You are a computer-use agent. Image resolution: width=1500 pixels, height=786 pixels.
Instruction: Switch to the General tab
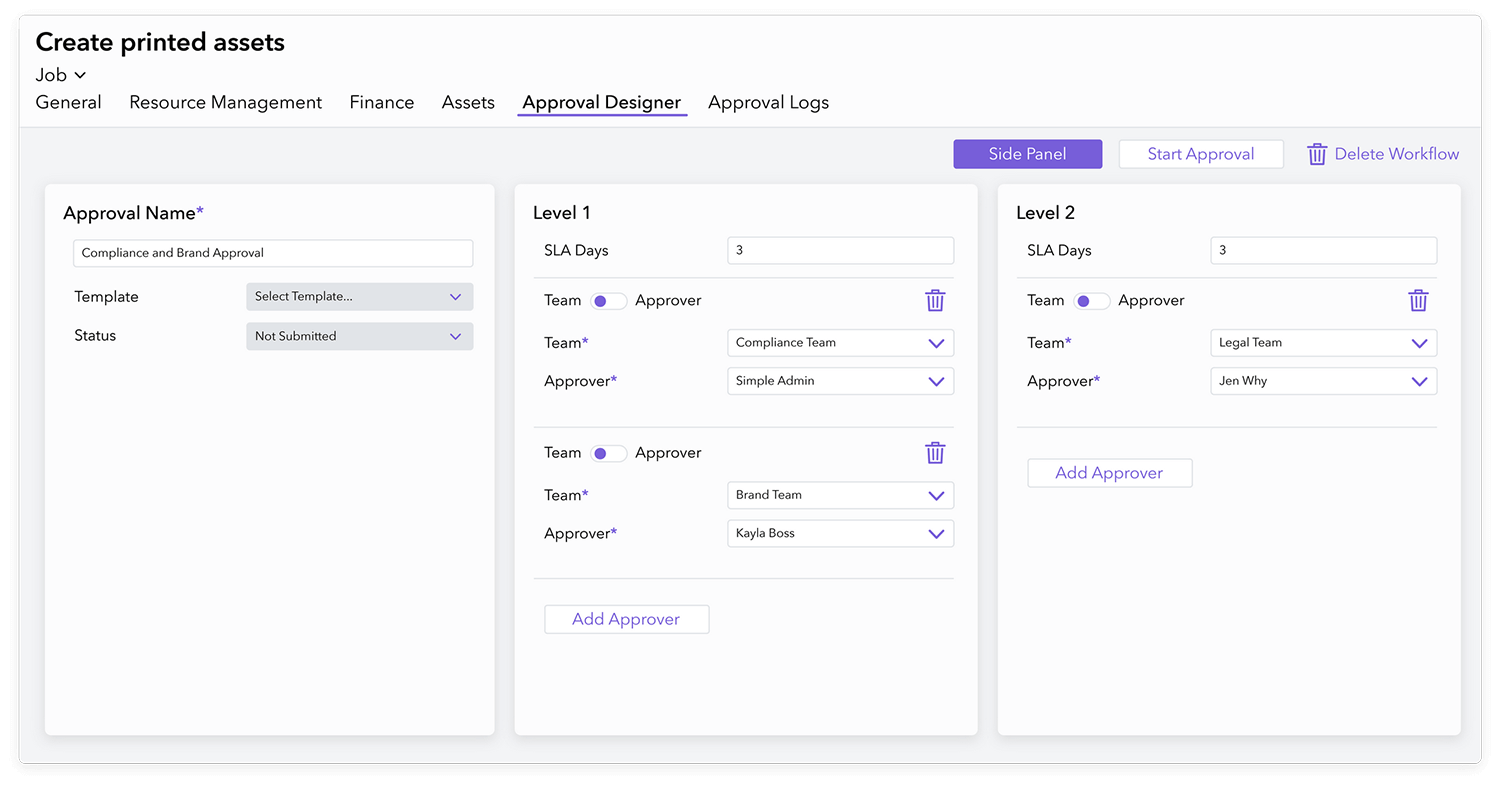68,102
